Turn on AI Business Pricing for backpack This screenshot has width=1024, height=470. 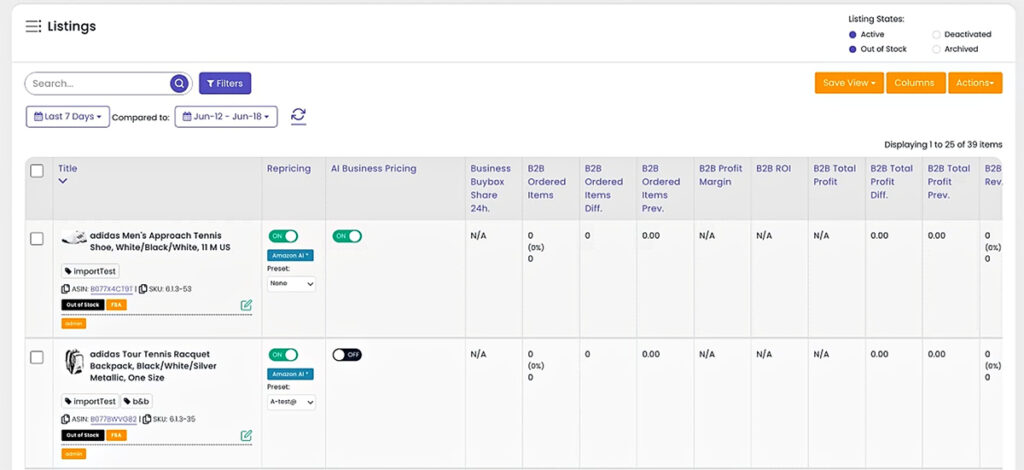[347, 354]
